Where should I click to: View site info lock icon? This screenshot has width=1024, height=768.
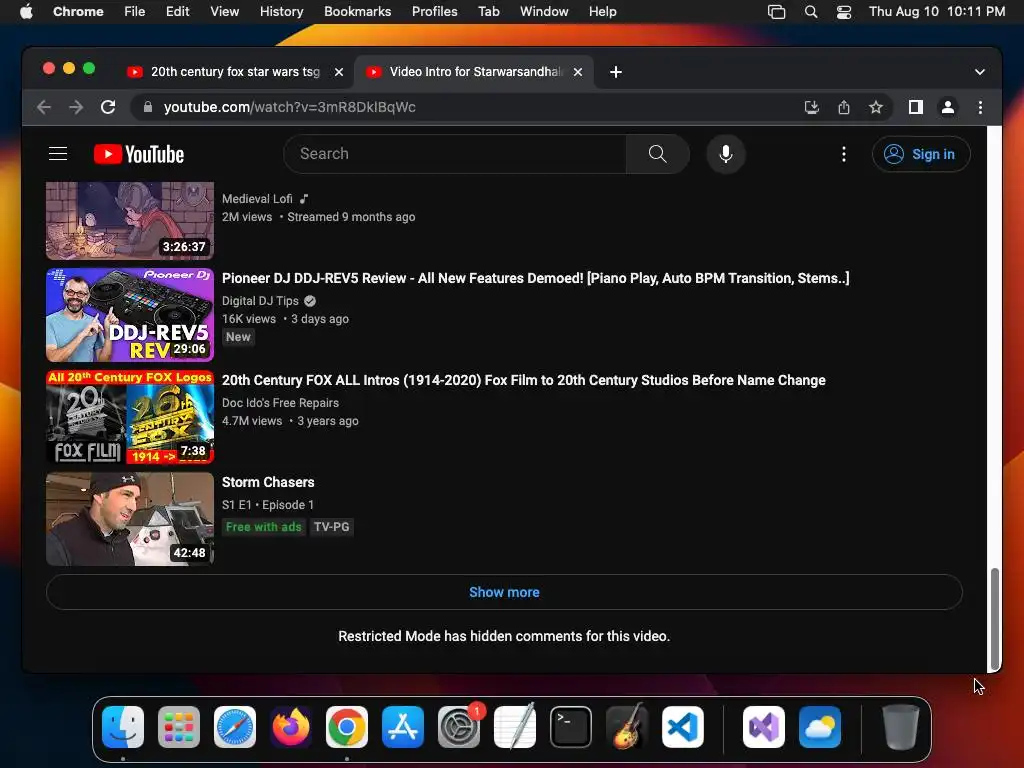tap(148, 107)
